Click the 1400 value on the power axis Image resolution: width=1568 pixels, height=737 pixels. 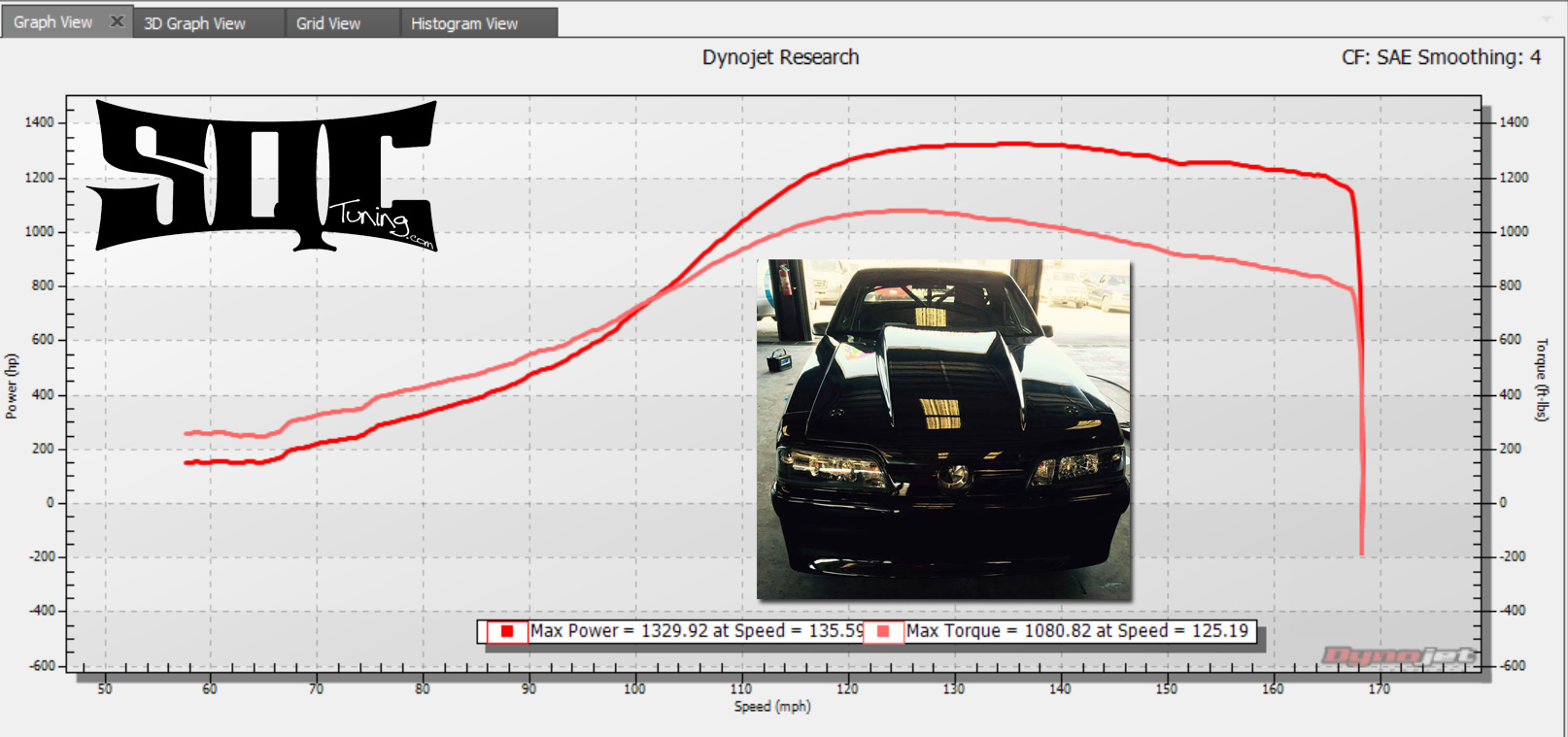pos(40,122)
